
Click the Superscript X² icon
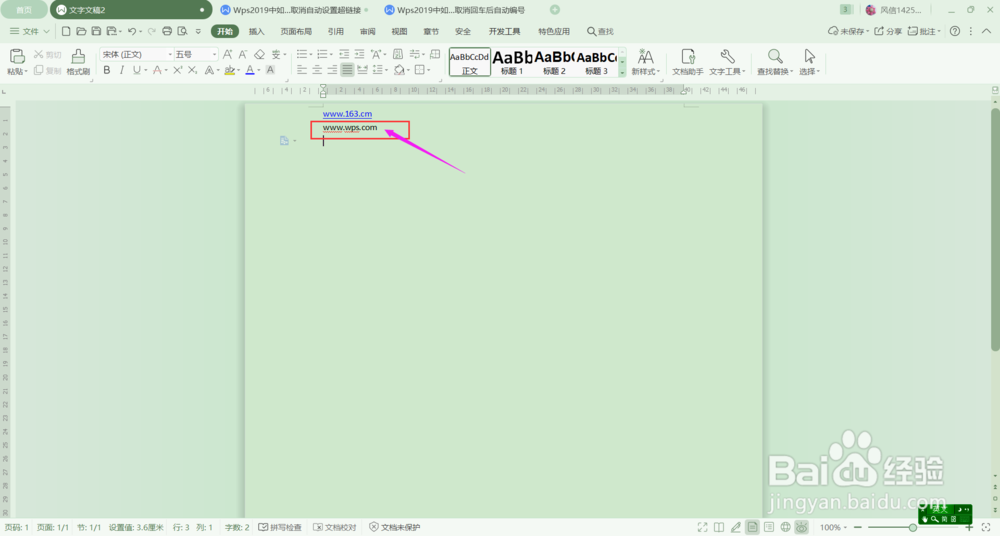pyautogui.click(x=178, y=70)
